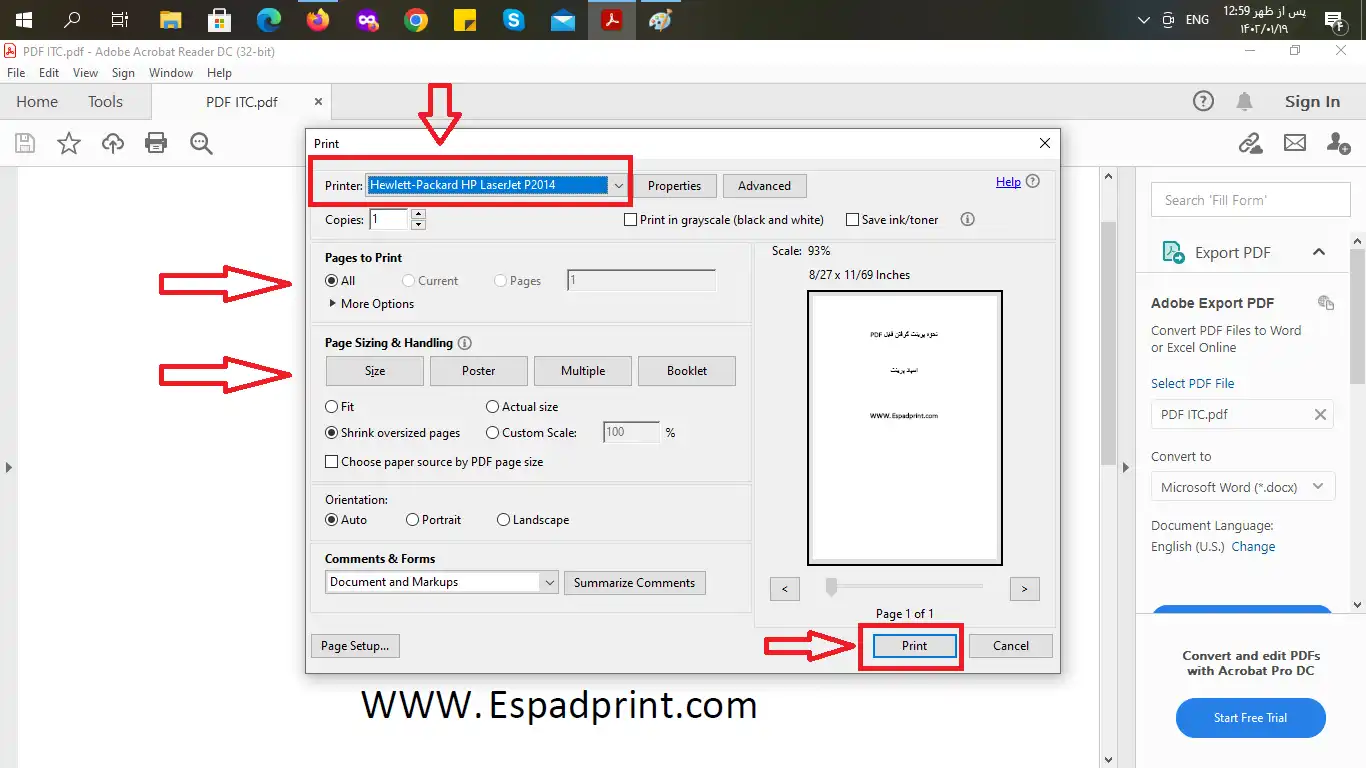Click copy icon beside Adobe Export PDF
1366x768 pixels.
[1326, 303]
